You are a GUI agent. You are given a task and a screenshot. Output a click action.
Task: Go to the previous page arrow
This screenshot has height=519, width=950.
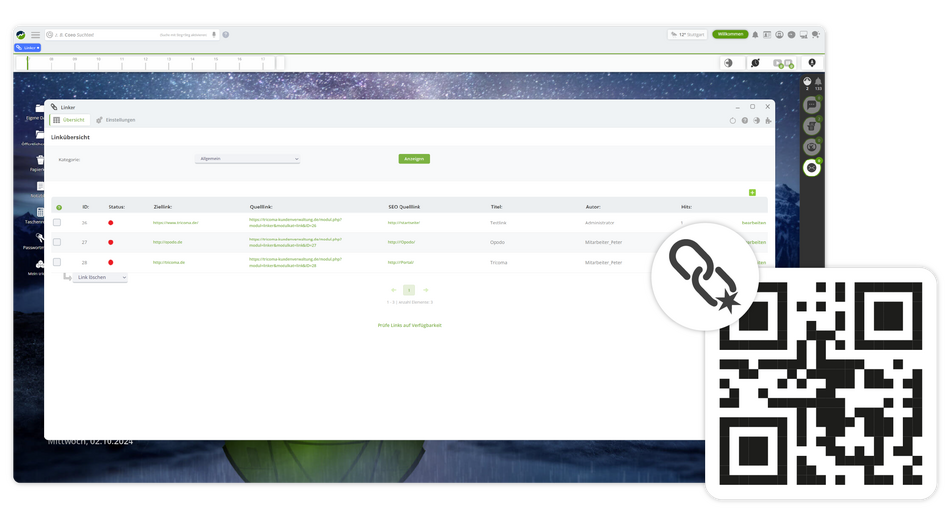(394, 290)
